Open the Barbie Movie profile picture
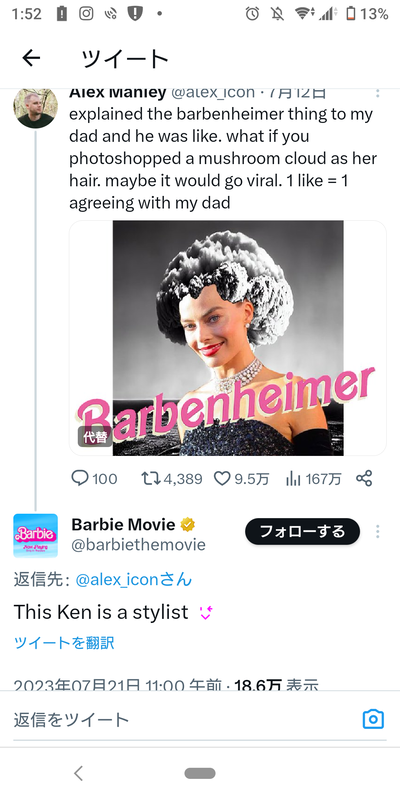This screenshot has height=800, width=400. click(35, 535)
